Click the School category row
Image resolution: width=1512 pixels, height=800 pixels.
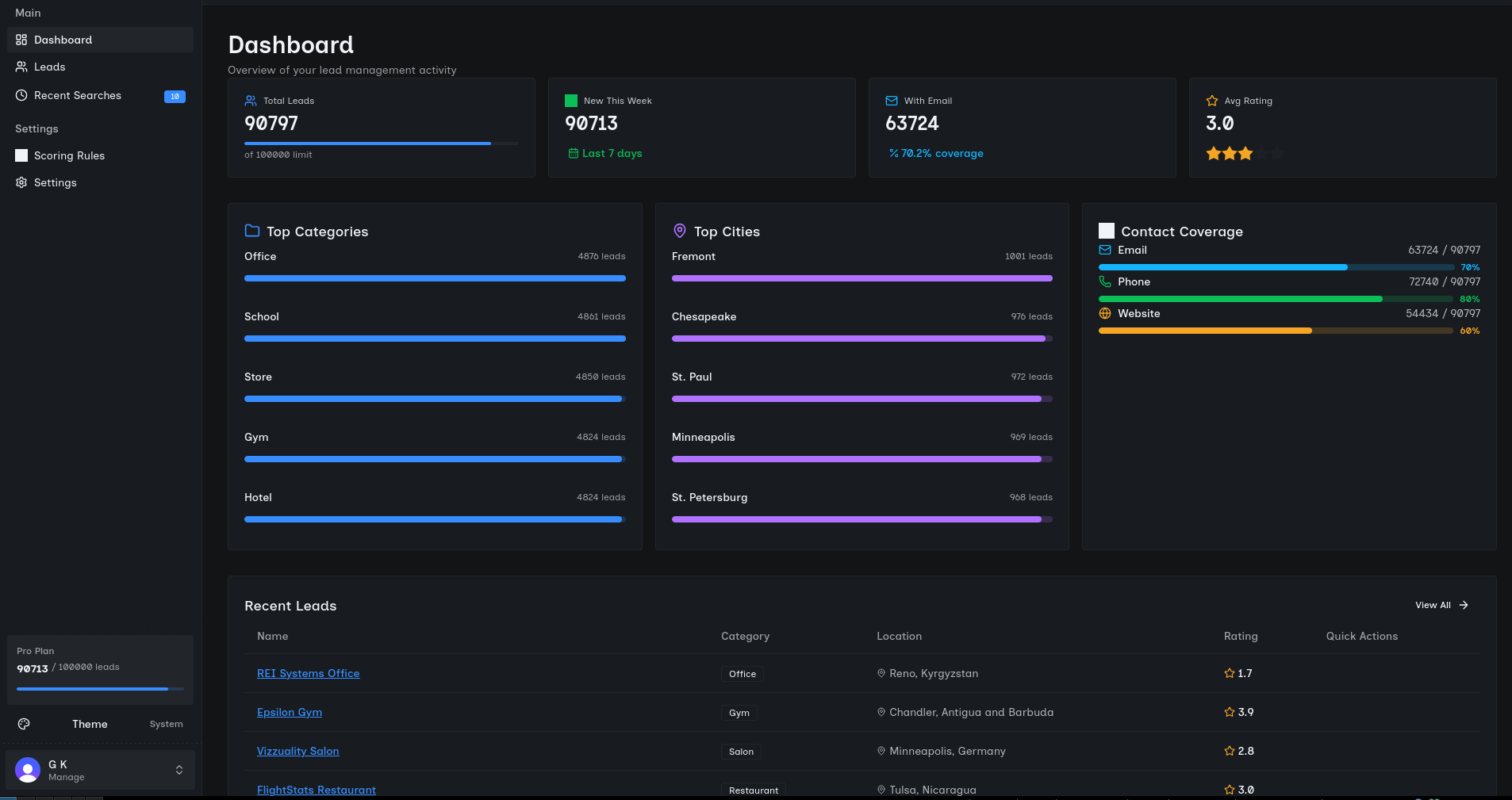(x=435, y=327)
